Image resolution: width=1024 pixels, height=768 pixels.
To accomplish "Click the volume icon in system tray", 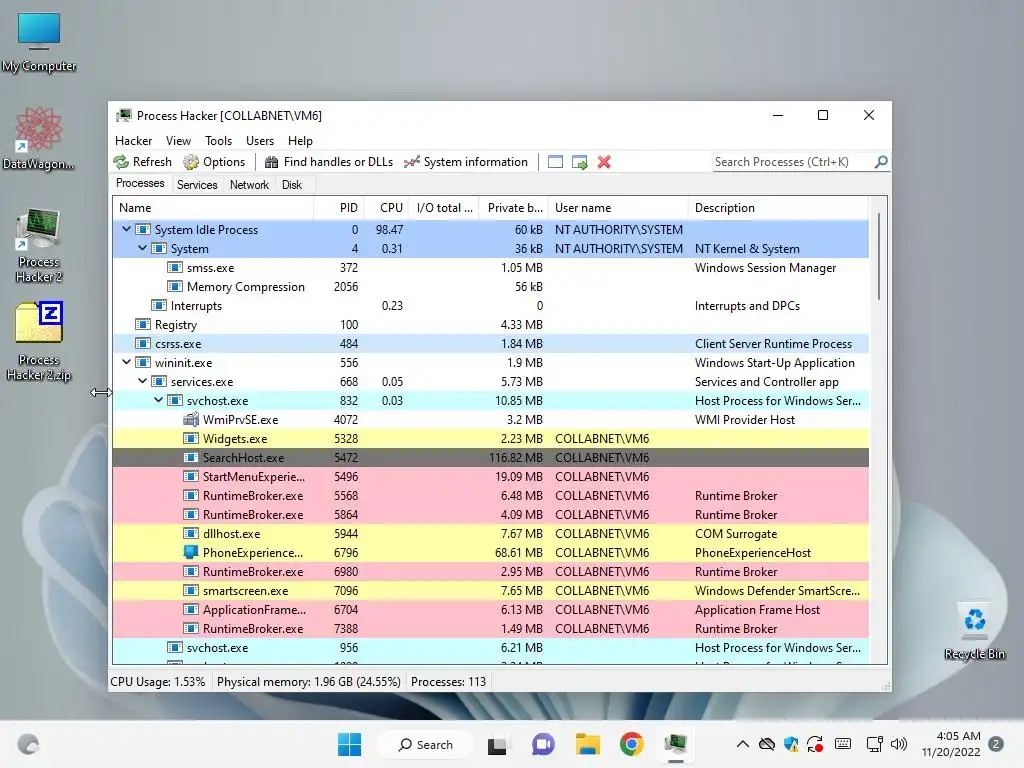I will [x=899, y=744].
